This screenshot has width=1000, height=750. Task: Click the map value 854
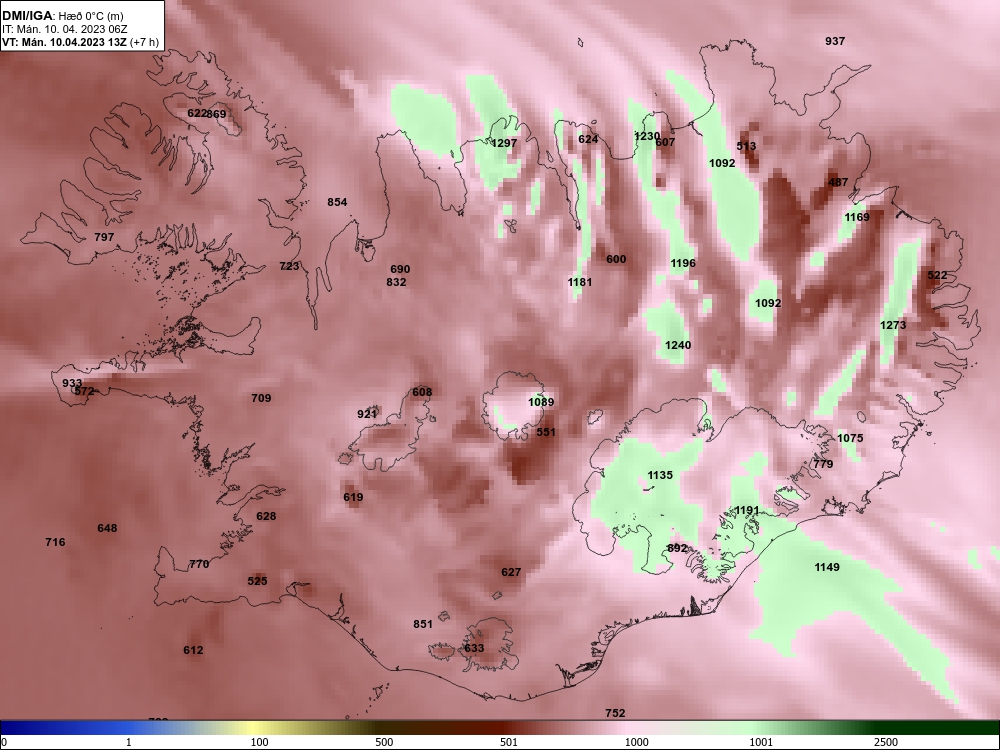[x=337, y=202]
